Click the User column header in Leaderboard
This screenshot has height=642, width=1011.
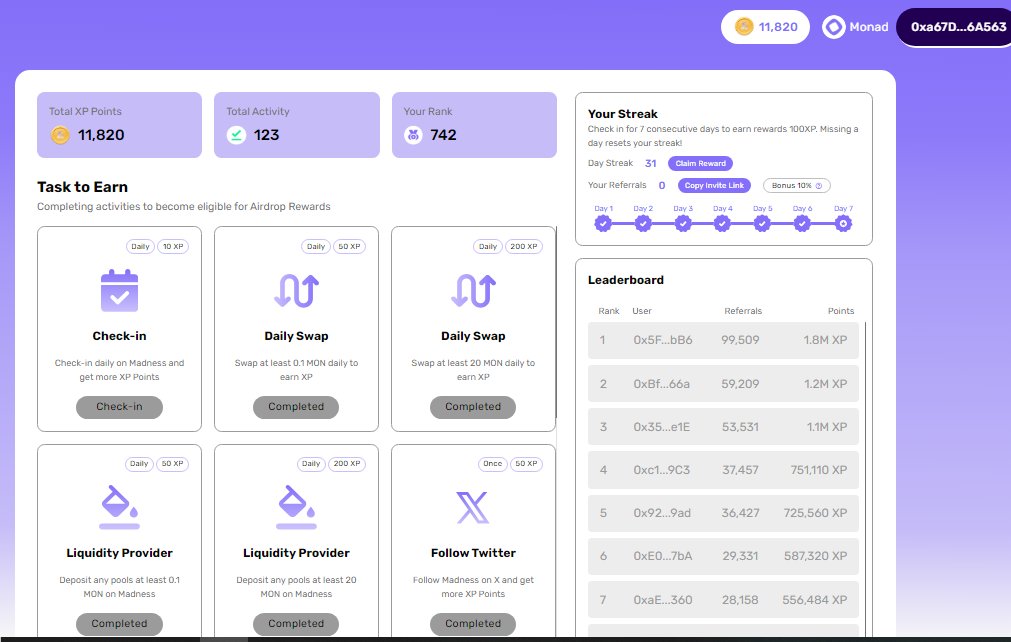click(x=642, y=311)
